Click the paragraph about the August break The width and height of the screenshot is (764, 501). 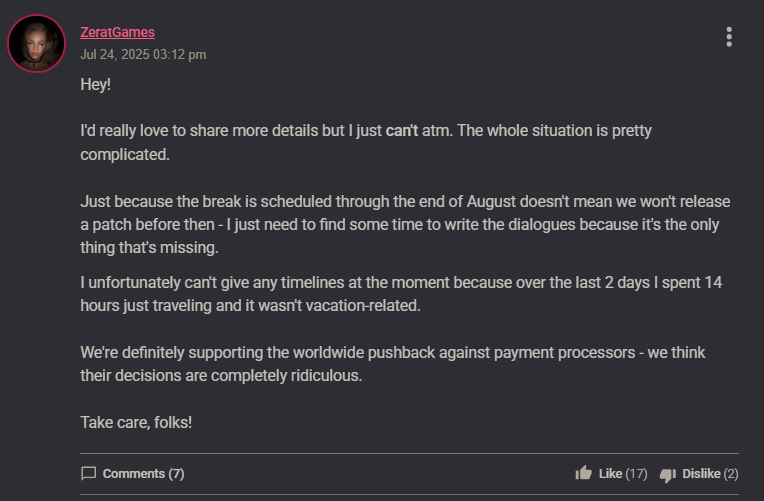tap(400, 225)
